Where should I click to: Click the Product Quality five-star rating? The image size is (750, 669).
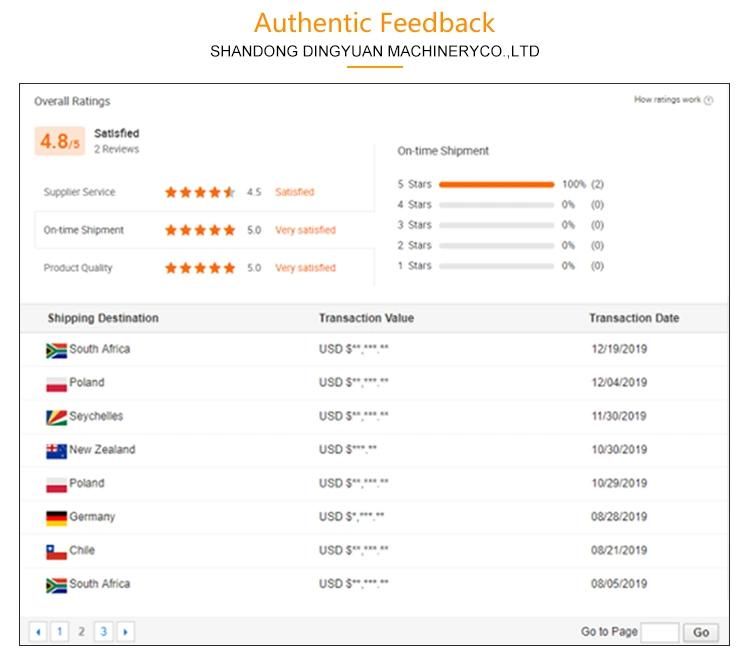(200, 268)
